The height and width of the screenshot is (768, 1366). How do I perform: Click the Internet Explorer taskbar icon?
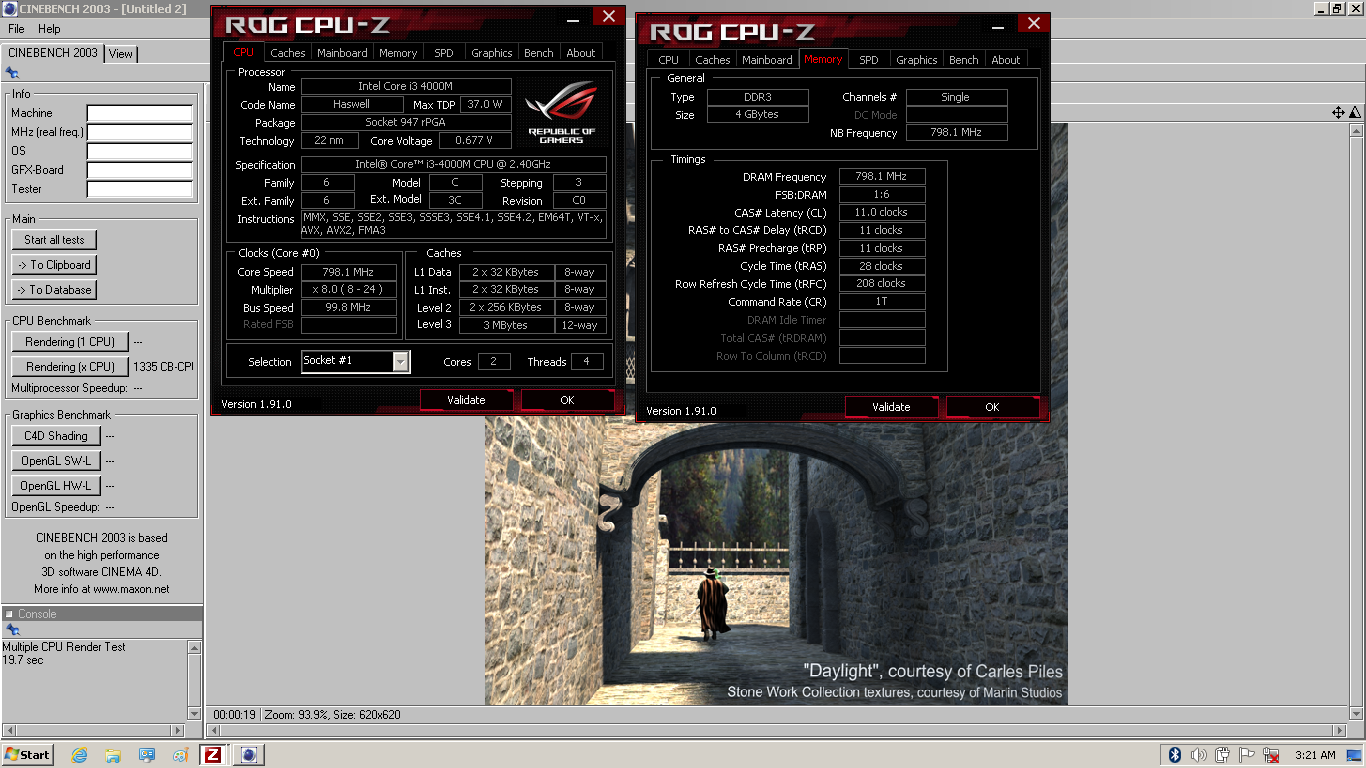coord(80,755)
